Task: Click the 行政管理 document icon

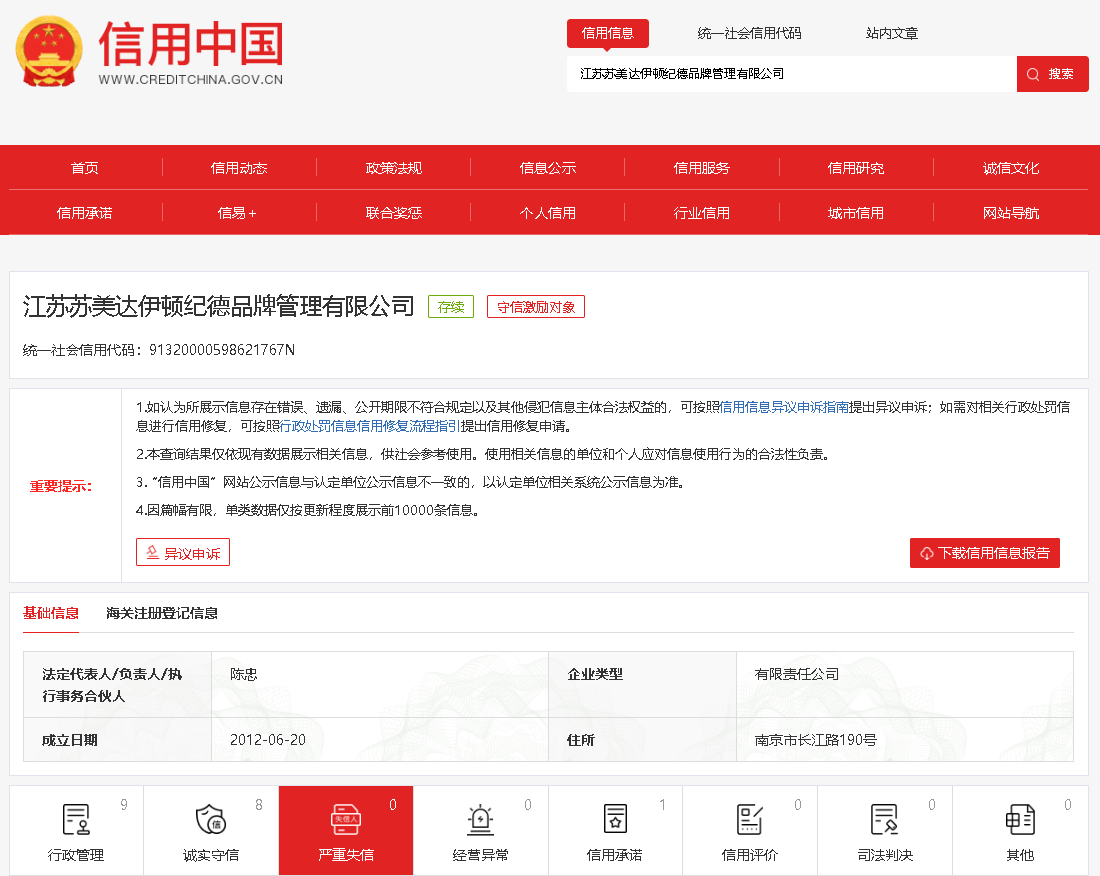Action: (76, 819)
